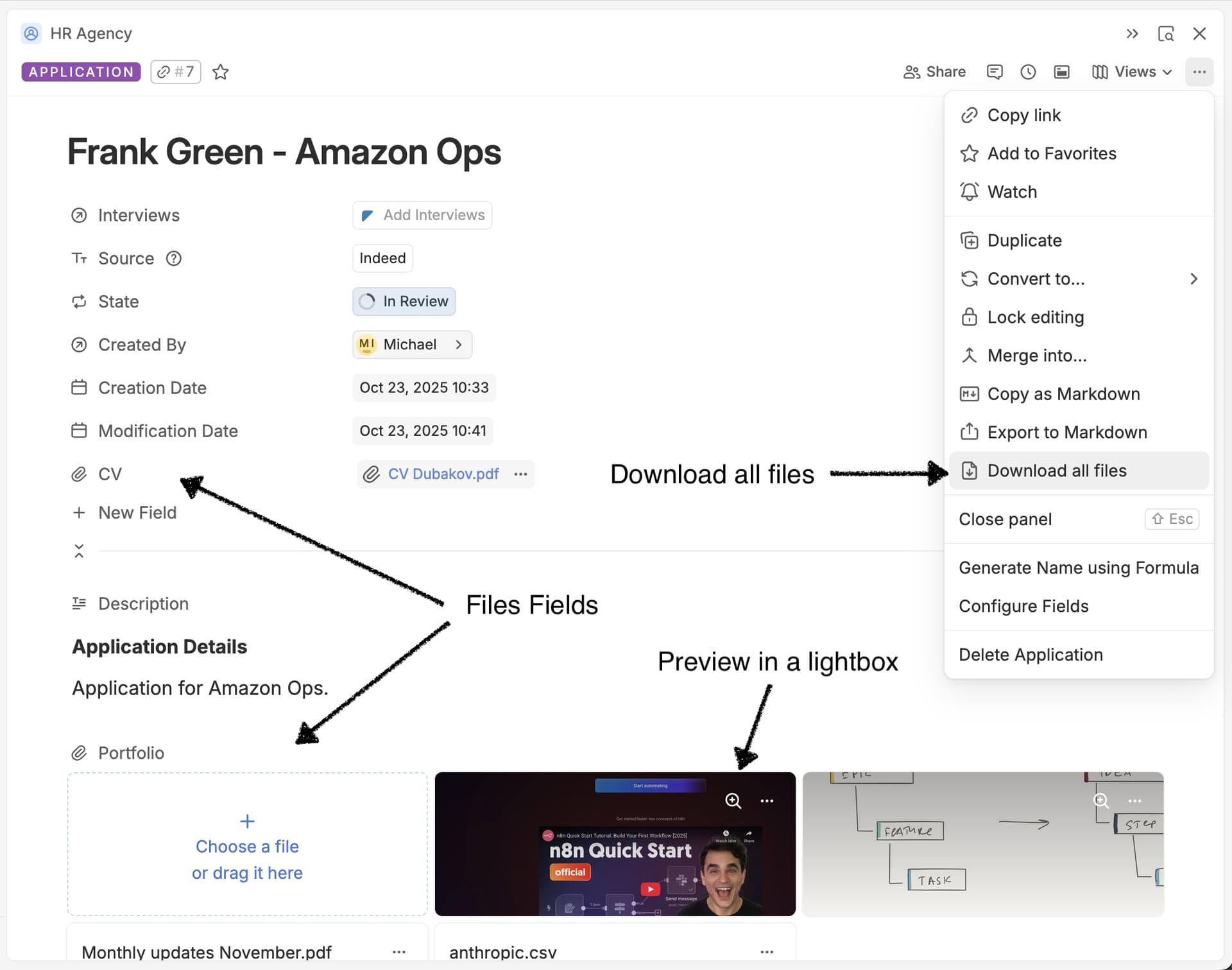Image resolution: width=1232 pixels, height=970 pixels.
Task: Expand the panel using the double-arrow icon
Action: tap(1132, 33)
